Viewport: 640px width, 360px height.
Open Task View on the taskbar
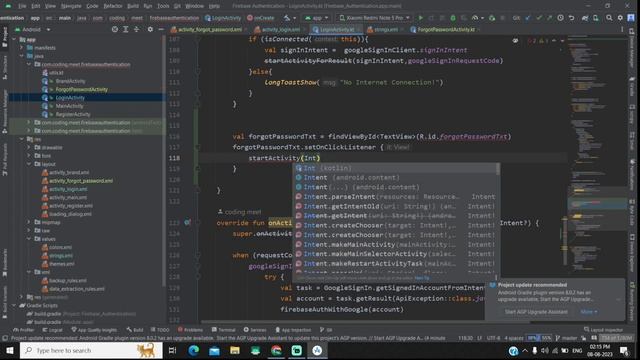(172, 350)
